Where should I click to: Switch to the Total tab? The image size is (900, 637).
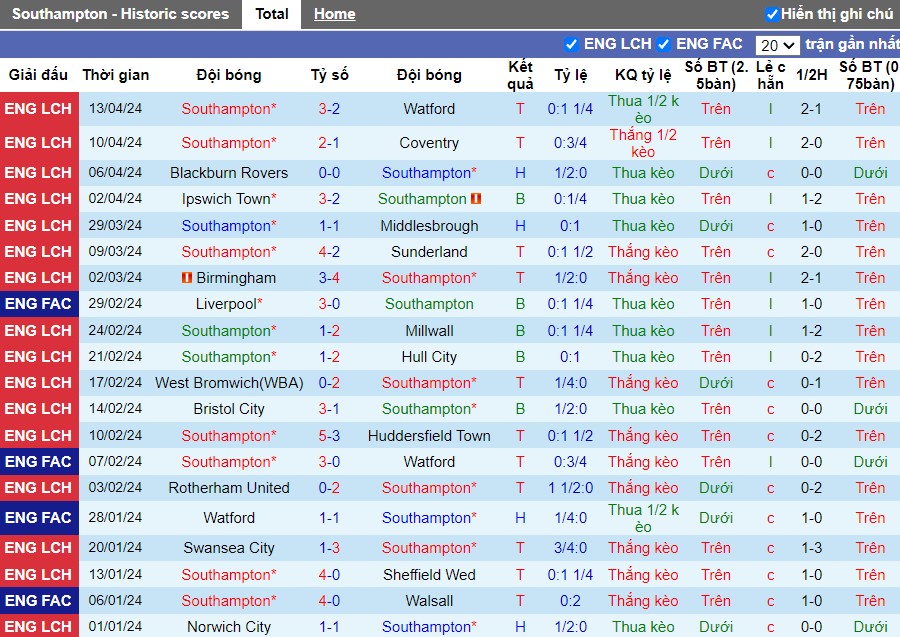[271, 14]
